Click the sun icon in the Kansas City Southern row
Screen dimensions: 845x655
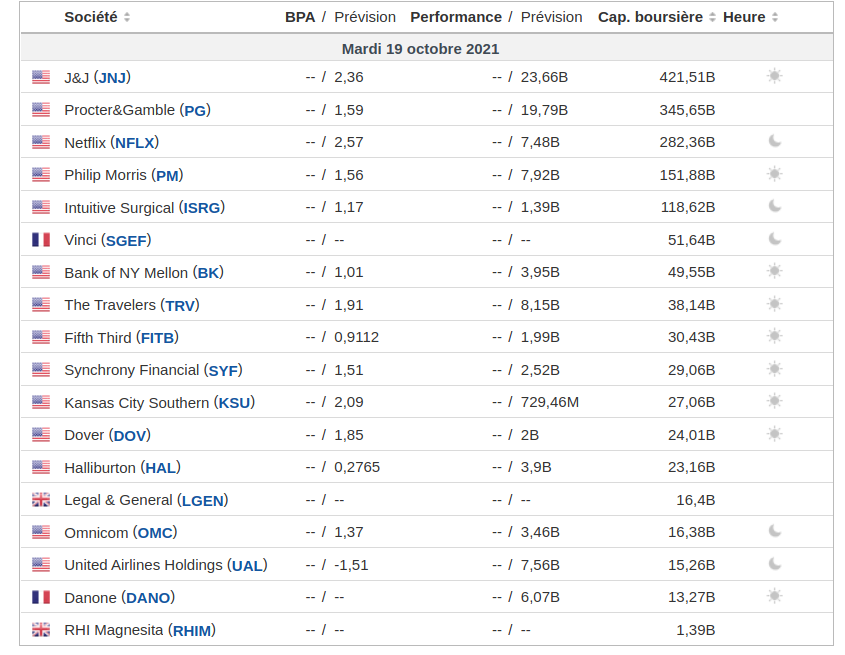coord(774,401)
